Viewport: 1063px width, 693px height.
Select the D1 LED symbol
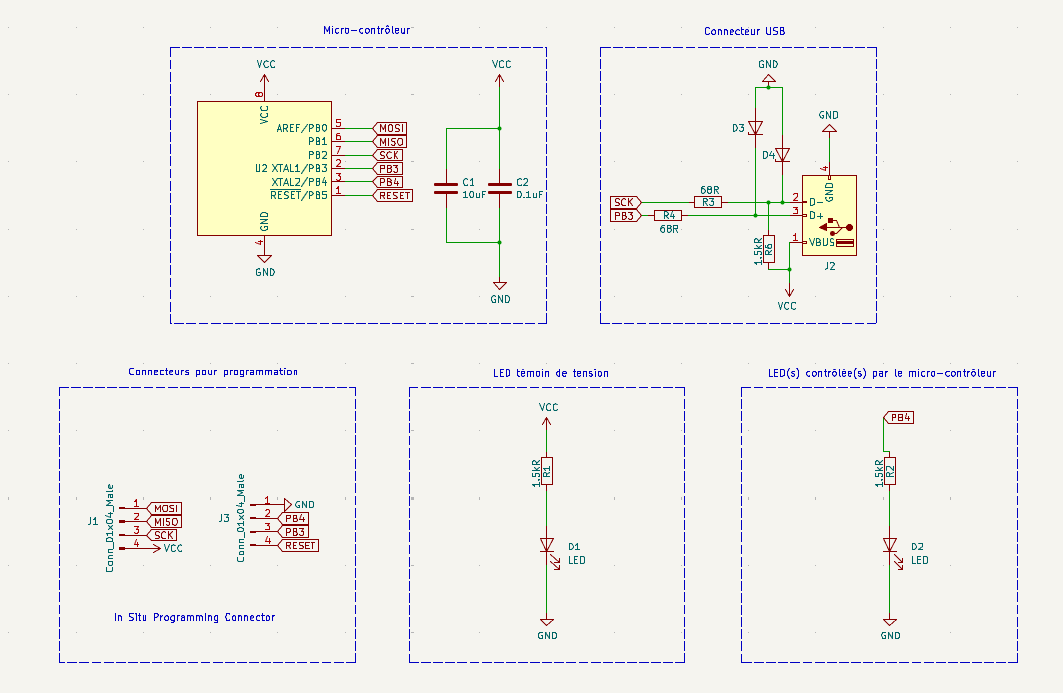[547, 545]
